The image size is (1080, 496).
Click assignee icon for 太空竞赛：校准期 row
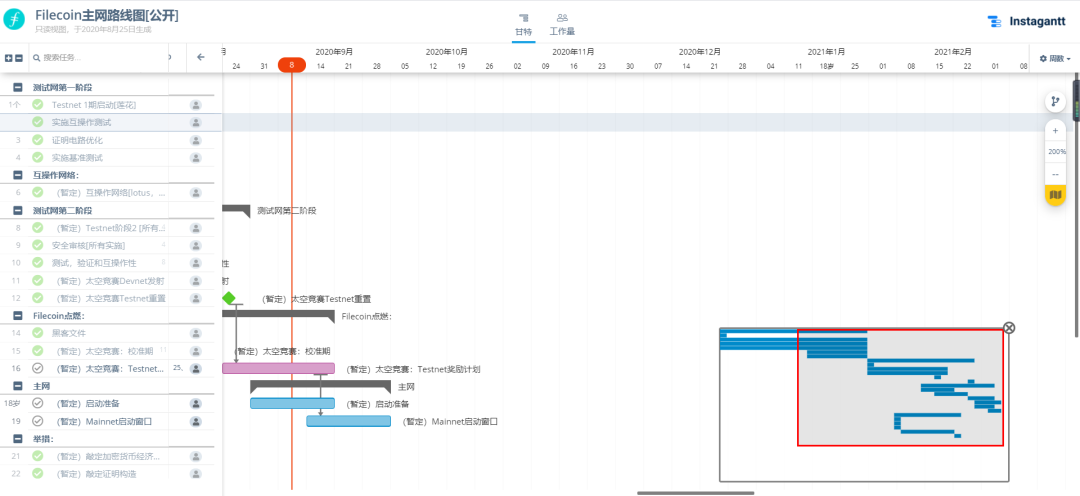point(196,351)
